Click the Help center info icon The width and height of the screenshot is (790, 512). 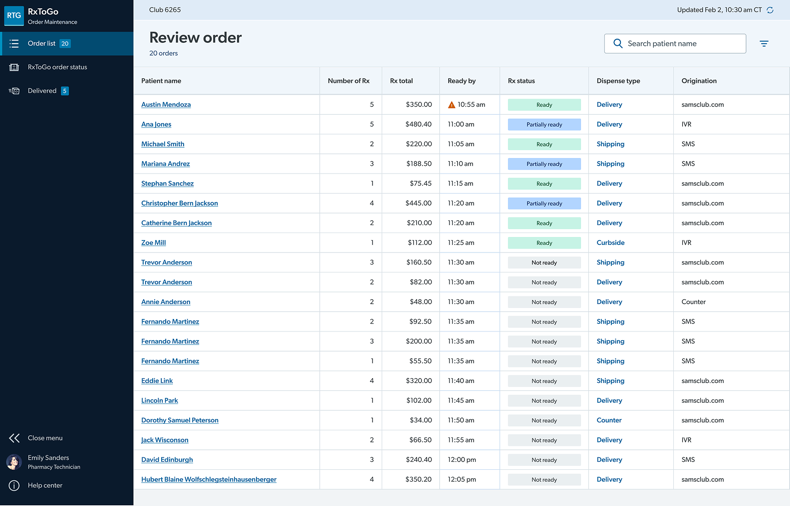click(x=14, y=485)
